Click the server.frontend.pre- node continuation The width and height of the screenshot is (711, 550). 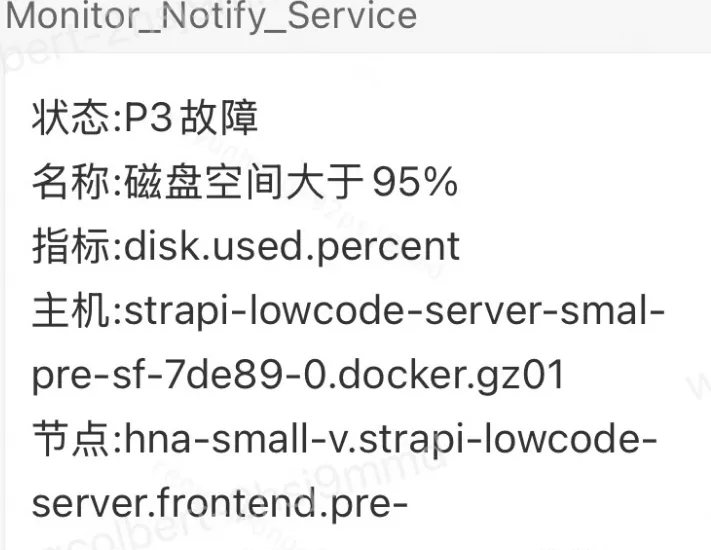(220, 503)
